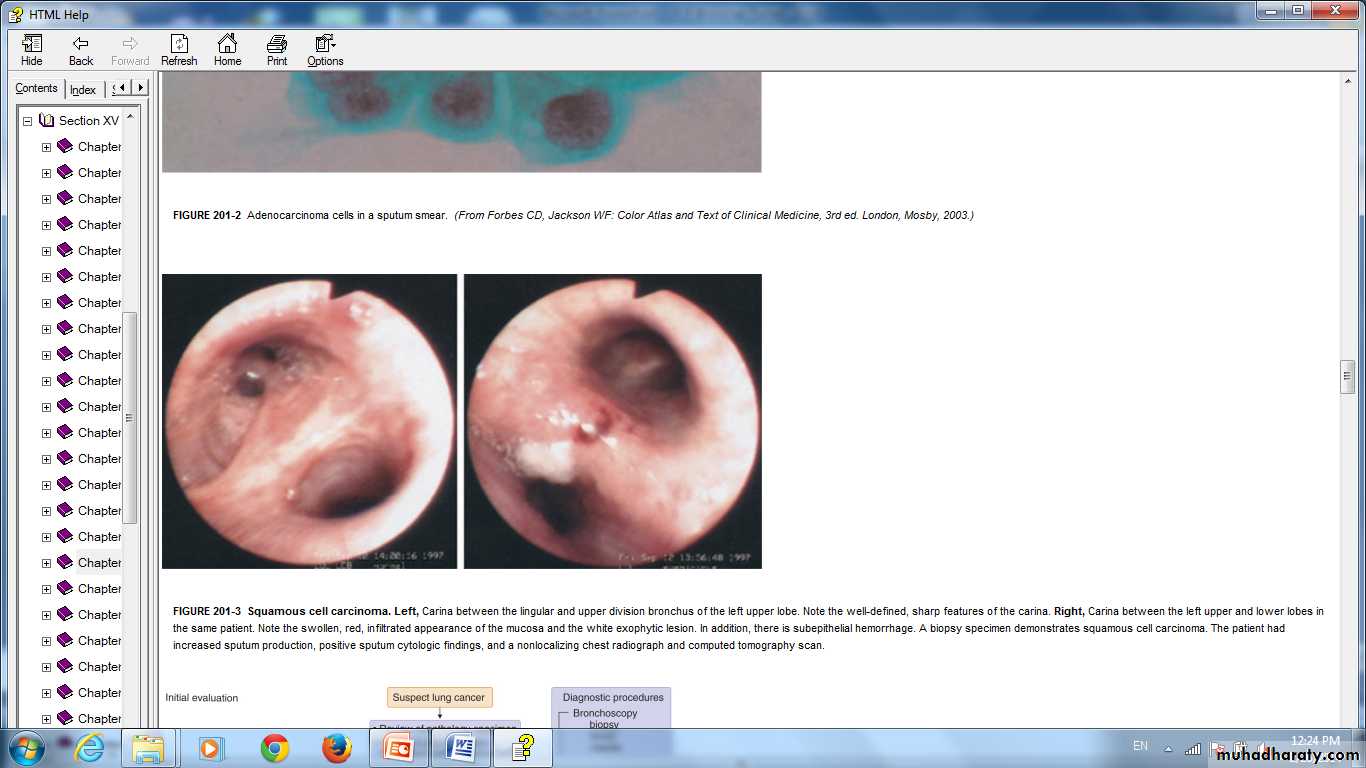Select the Contents tab
This screenshot has width=1366, height=768.
click(x=37, y=88)
